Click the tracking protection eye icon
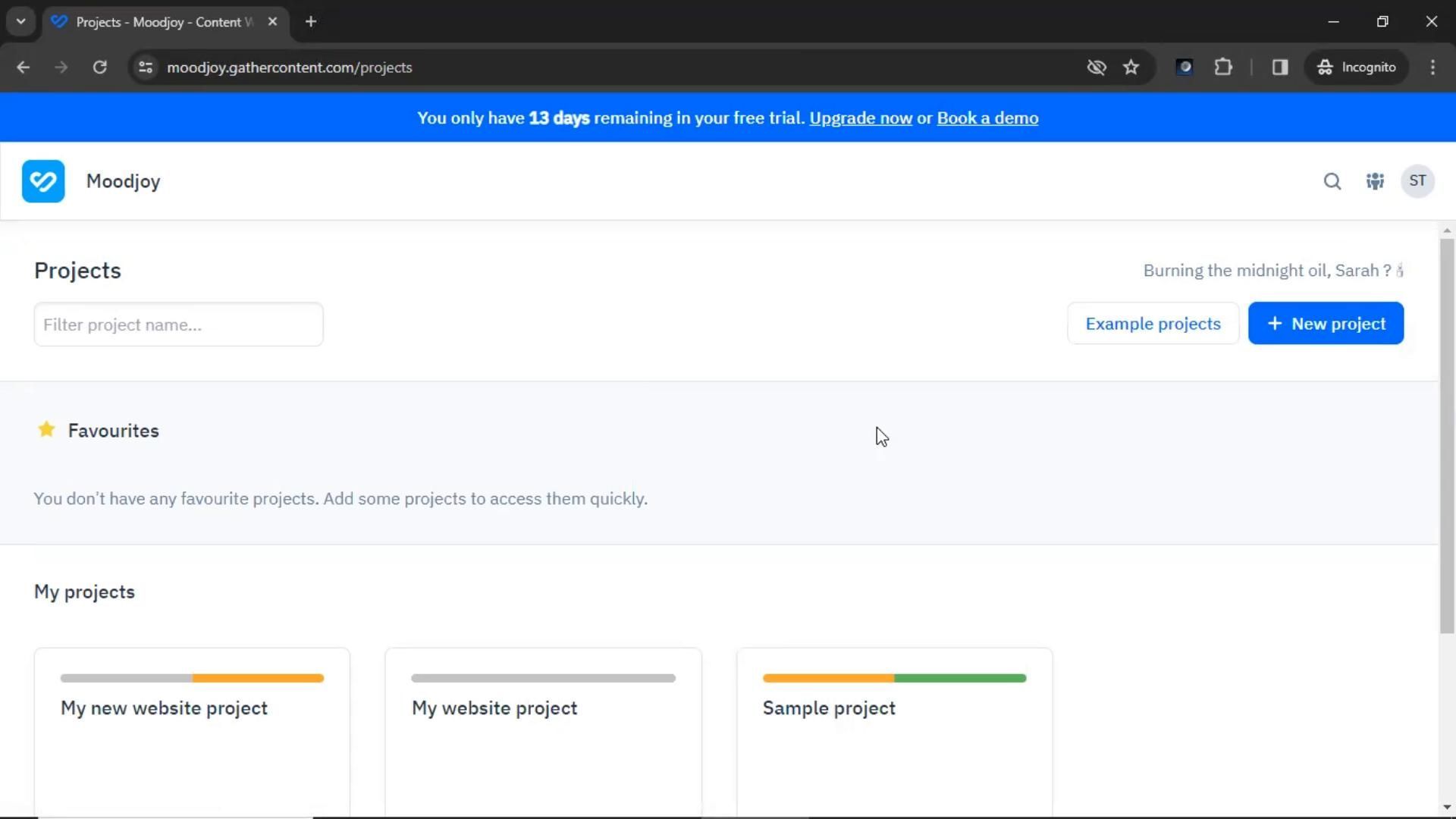This screenshot has width=1456, height=819. [1097, 67]
